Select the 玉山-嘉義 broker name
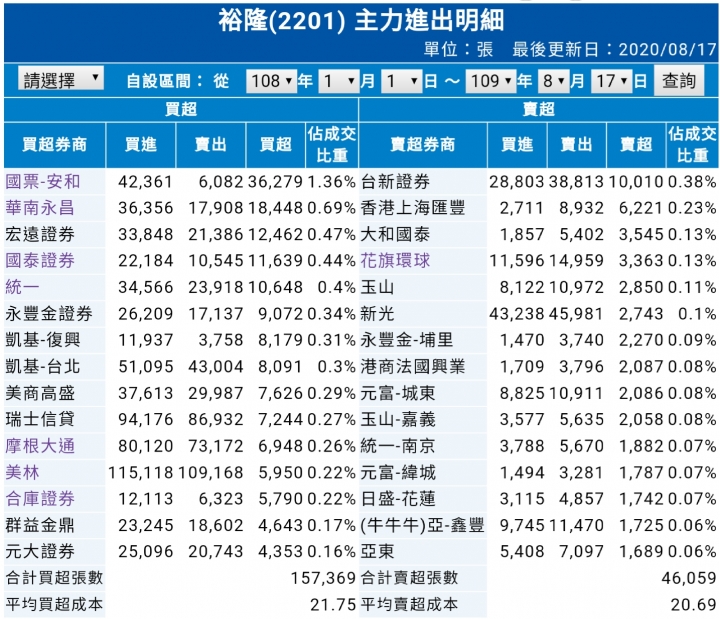 [398, 419]
